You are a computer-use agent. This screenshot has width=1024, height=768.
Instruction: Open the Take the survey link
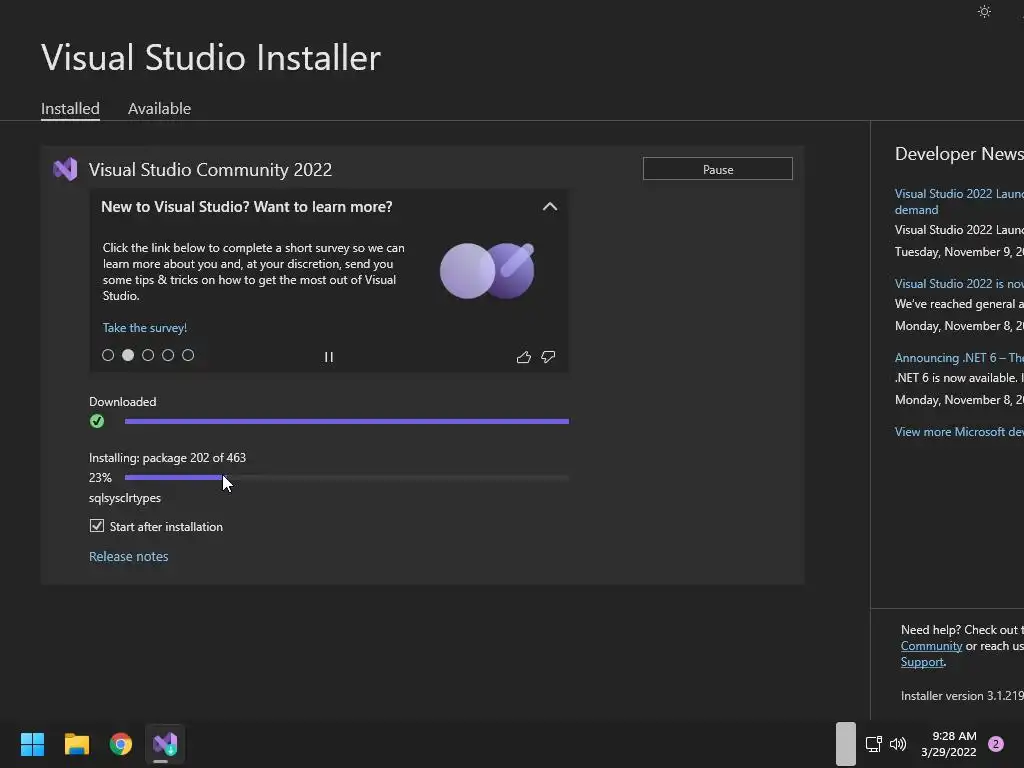click(x=144, y=328)
